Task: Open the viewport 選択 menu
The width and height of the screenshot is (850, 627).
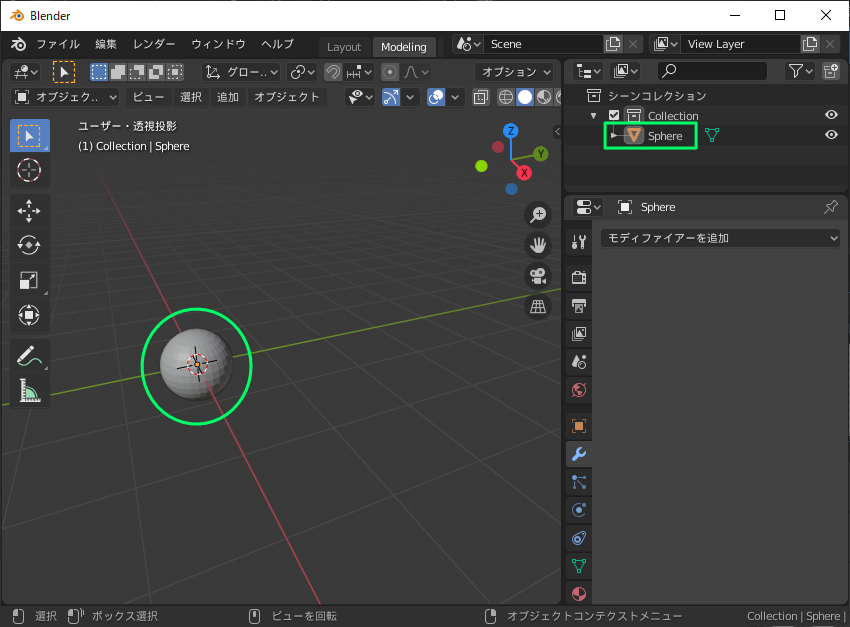Action: [x=191, y=97]
